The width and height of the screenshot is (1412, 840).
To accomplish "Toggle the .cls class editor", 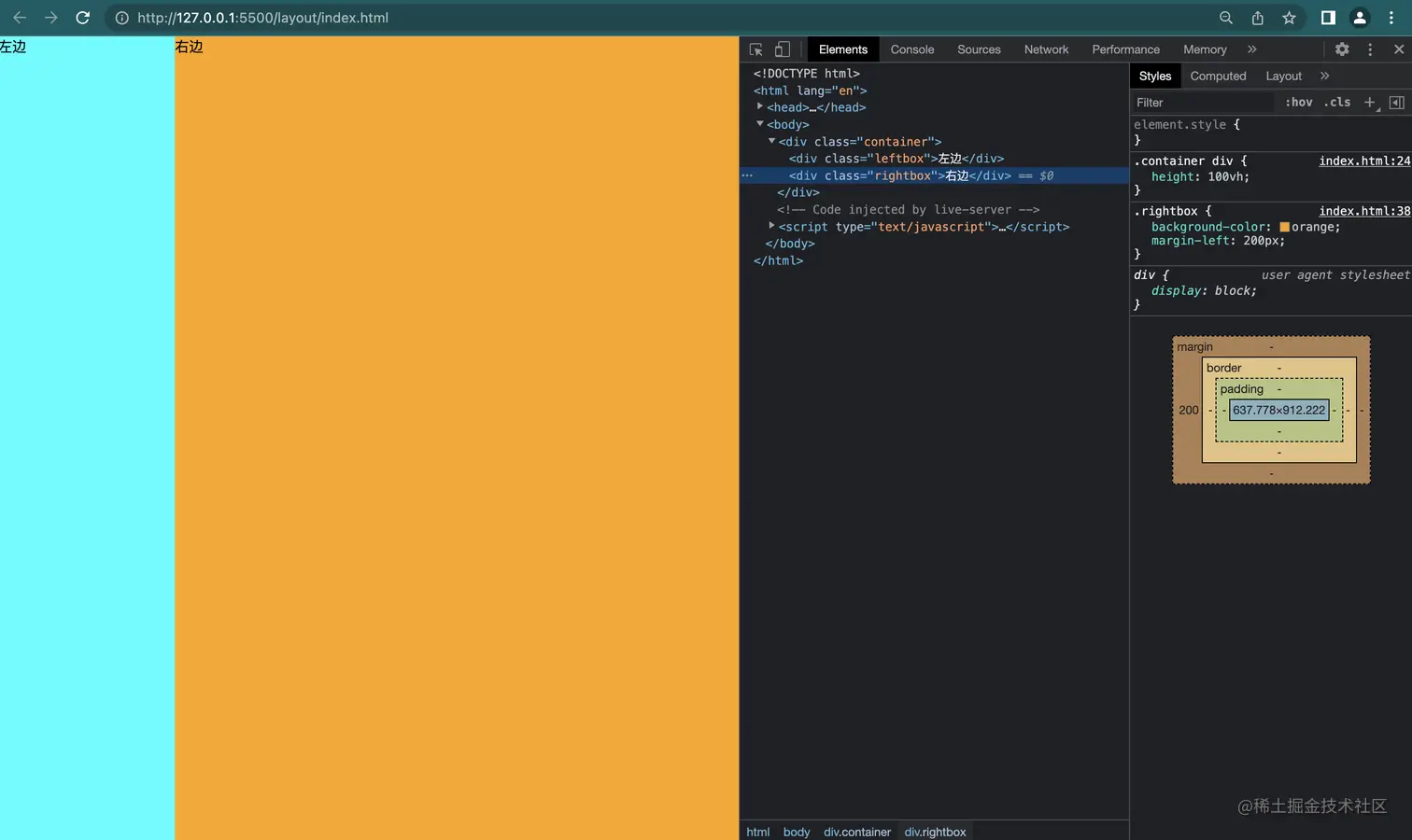I will pos(1337,103).
